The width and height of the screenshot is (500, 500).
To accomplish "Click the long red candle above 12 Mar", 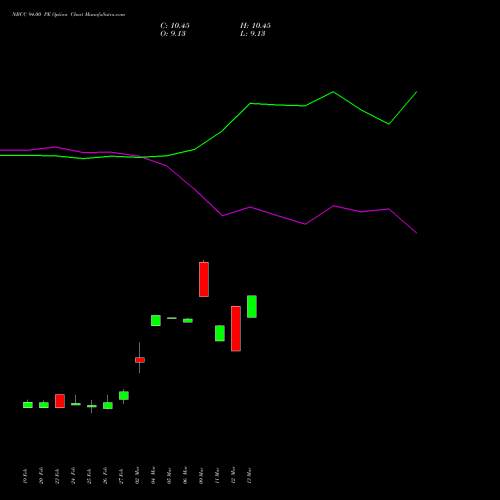I will (236, 329).
